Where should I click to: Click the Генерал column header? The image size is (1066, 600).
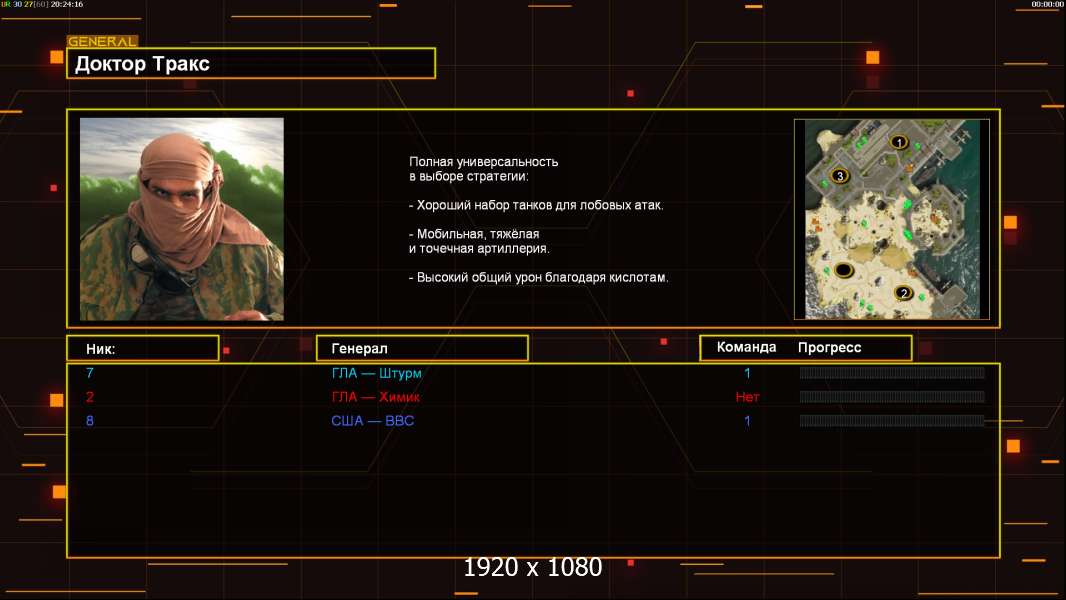(422, 348)
